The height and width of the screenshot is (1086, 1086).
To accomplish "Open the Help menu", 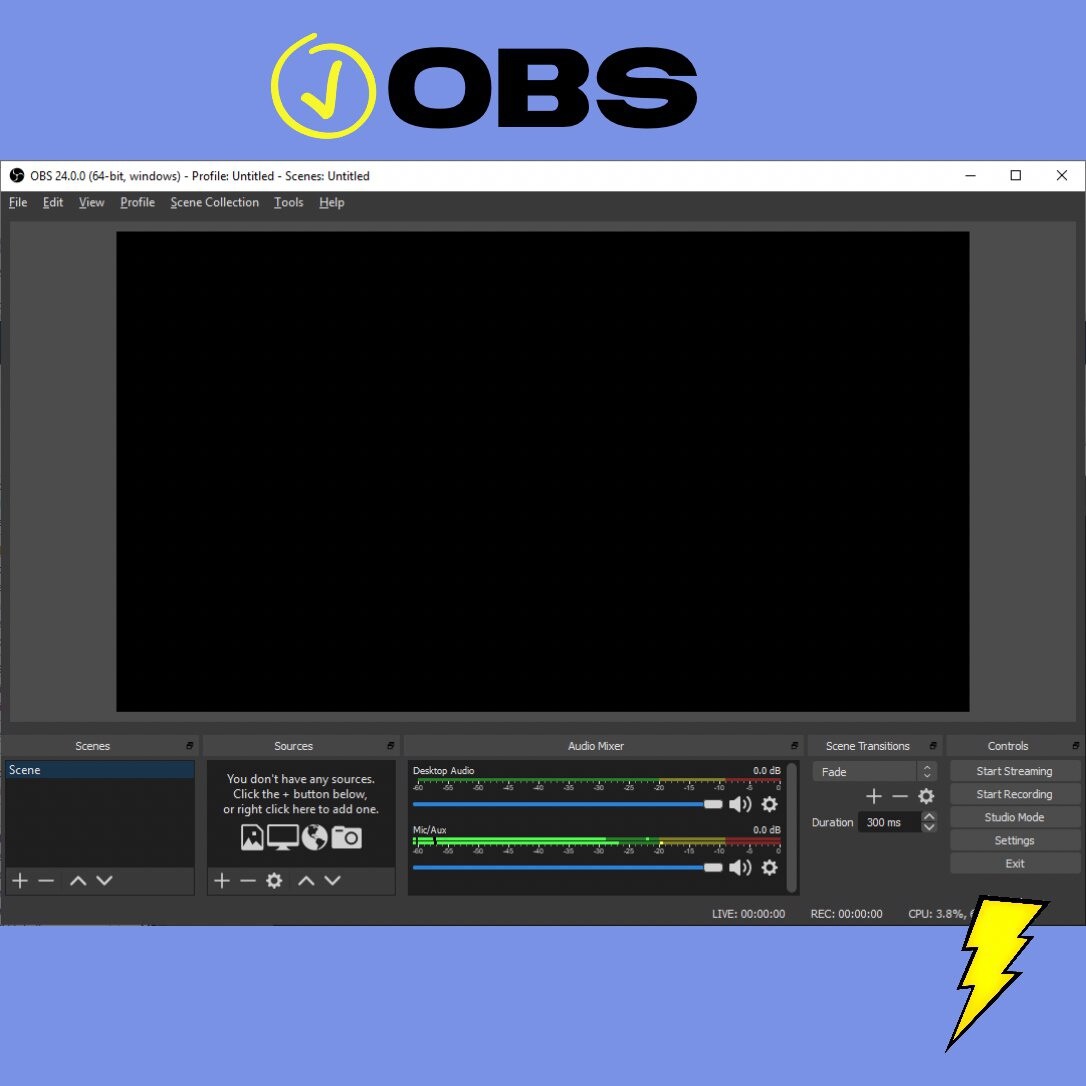I will pyautogui.click(x=332, y=202).
